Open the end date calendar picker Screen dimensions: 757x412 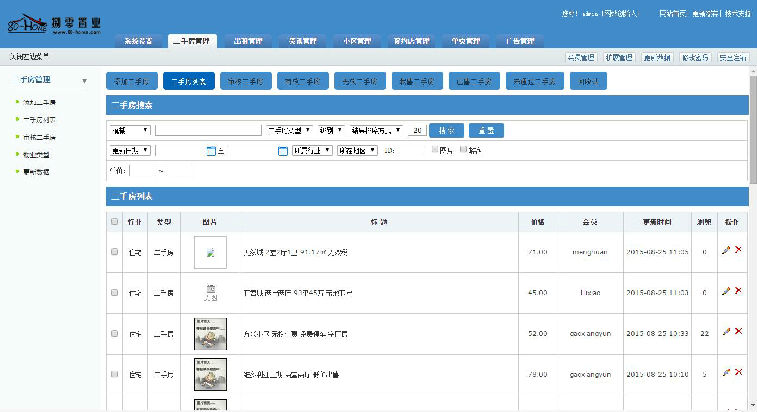[x=283, y=151]
